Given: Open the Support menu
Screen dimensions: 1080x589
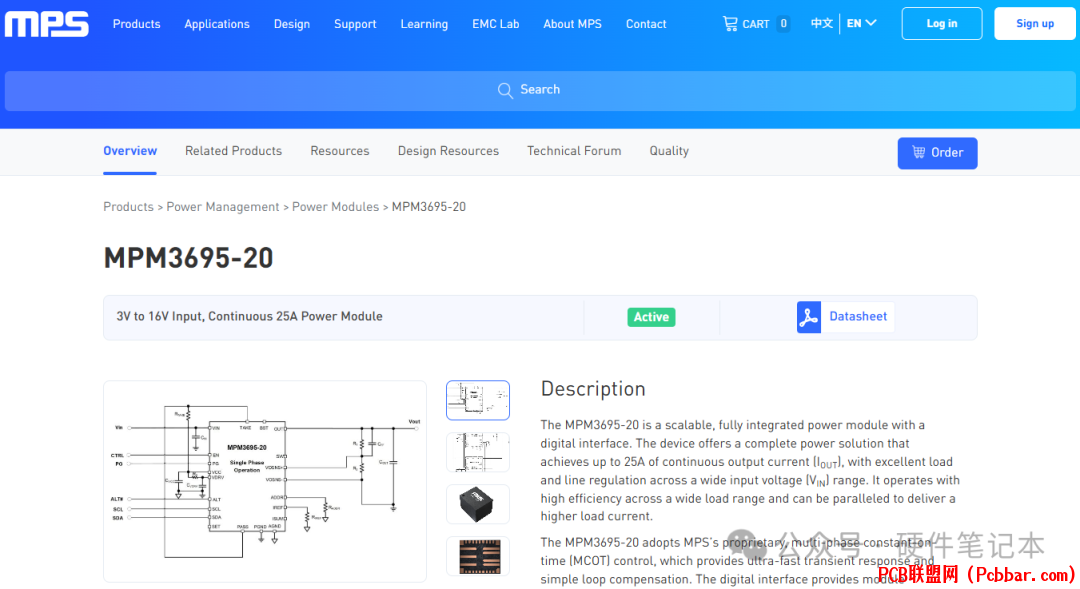Looking at the screenshot, I should click(355, 24).
